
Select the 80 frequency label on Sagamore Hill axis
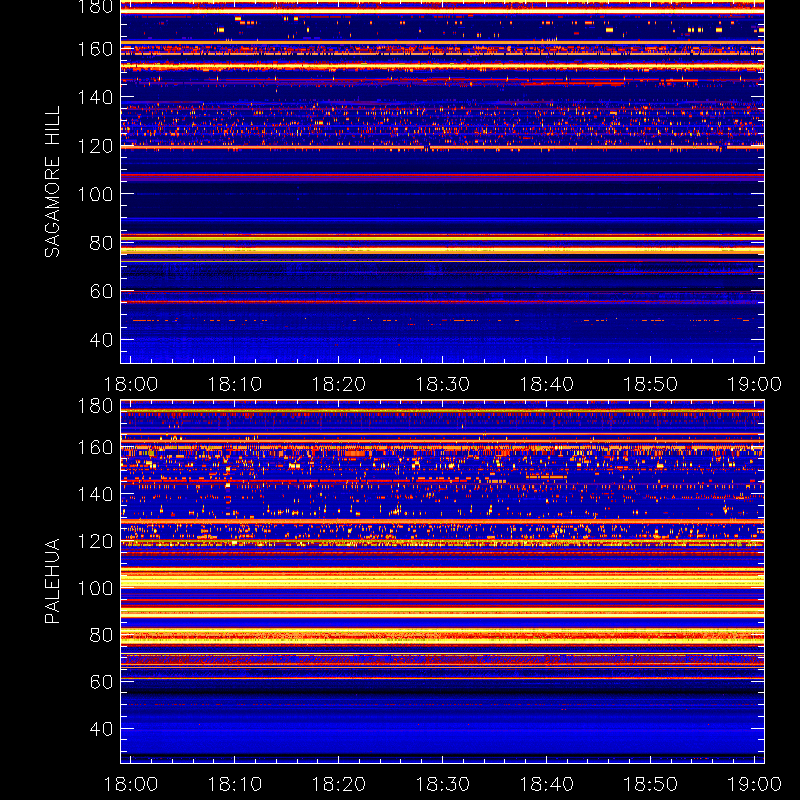click(101, 243)
